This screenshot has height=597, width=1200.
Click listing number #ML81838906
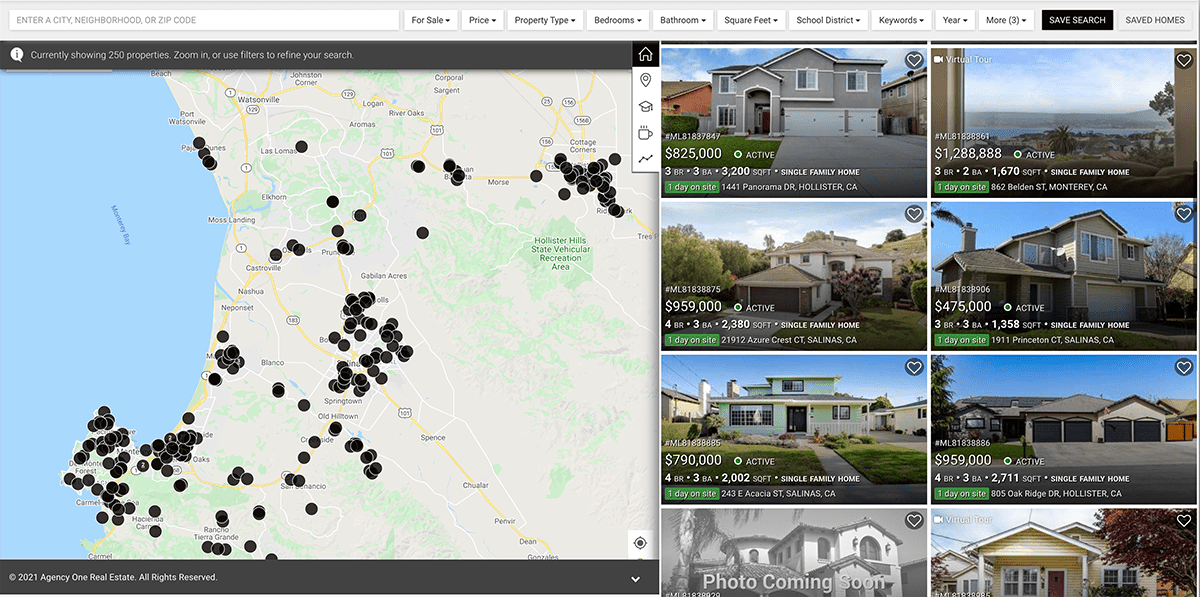pos(962,289)
